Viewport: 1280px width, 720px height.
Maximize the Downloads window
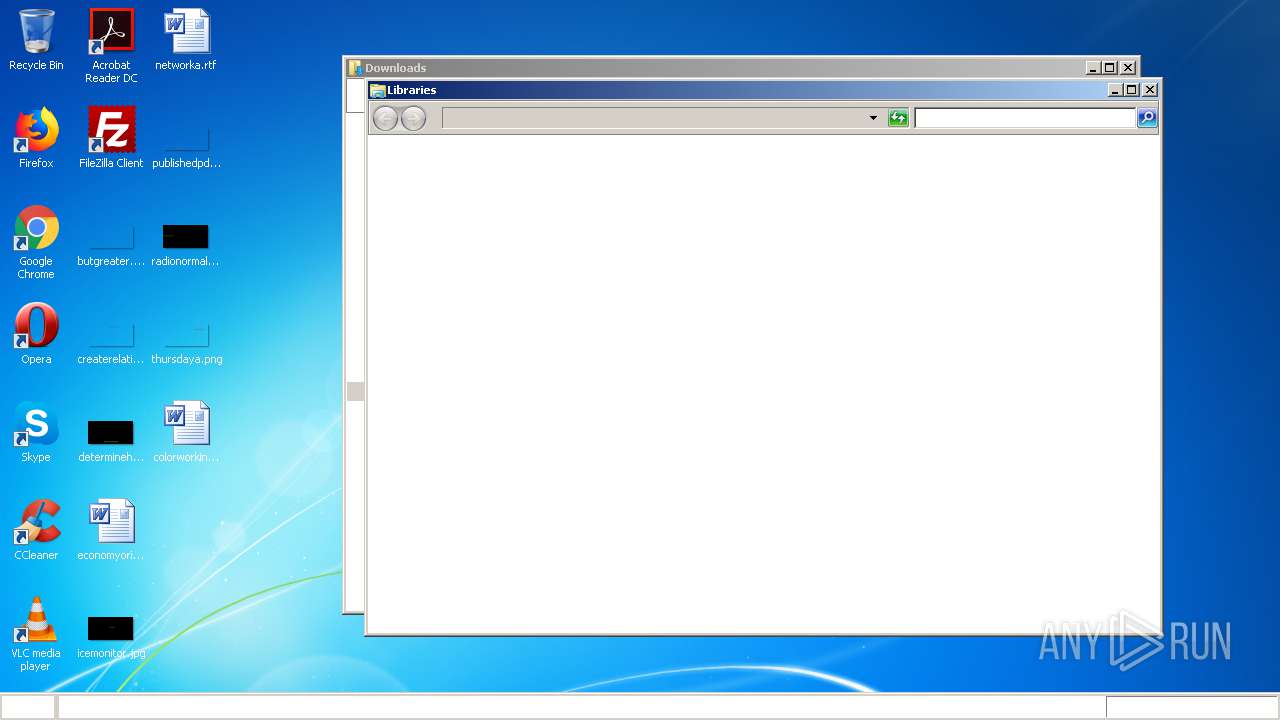[1110, 68]
